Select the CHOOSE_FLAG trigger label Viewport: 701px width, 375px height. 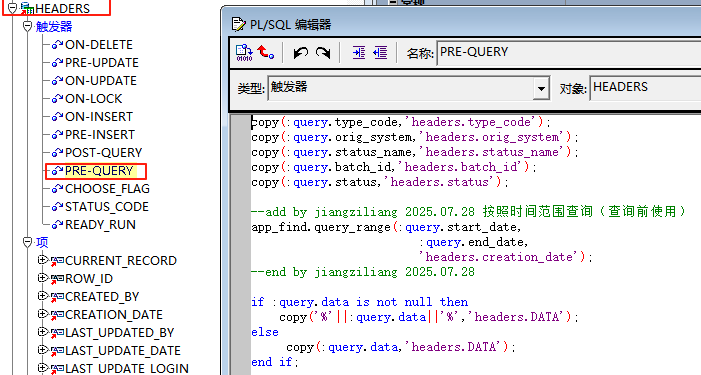107,189
